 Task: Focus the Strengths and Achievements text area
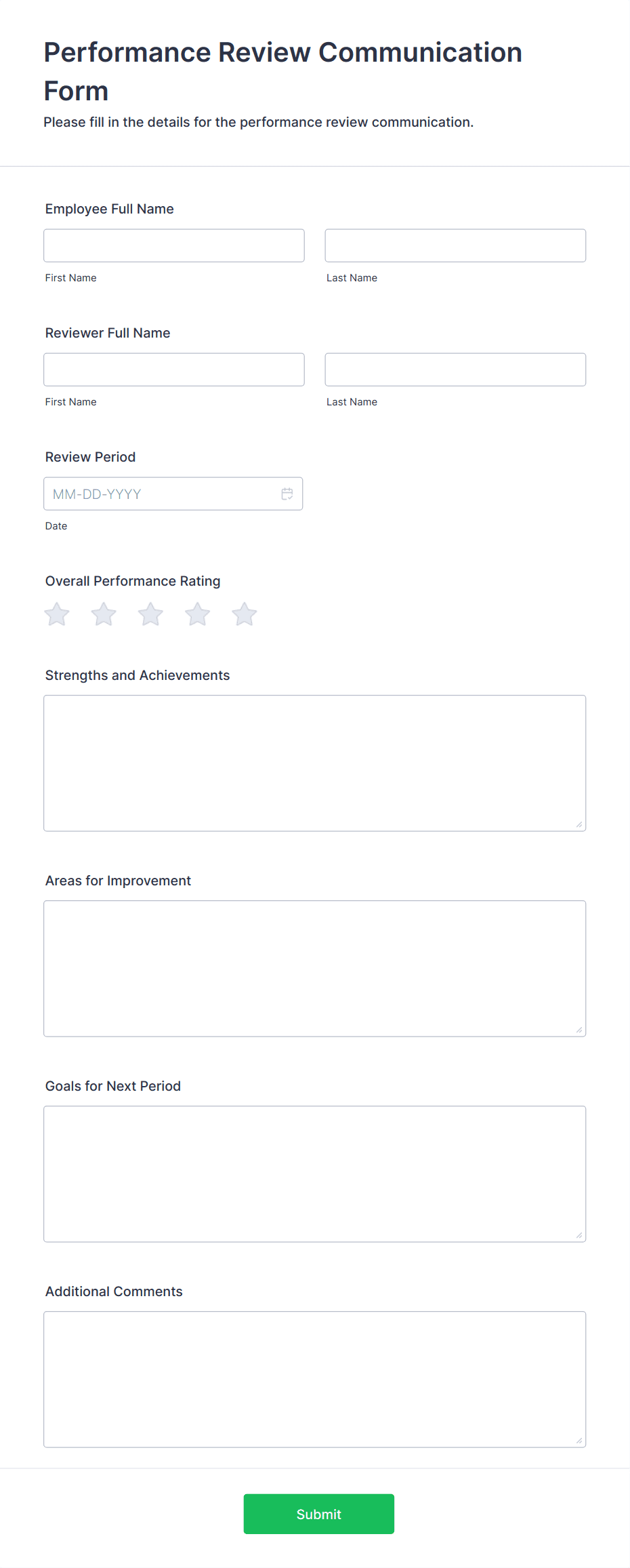click(315, 763)
